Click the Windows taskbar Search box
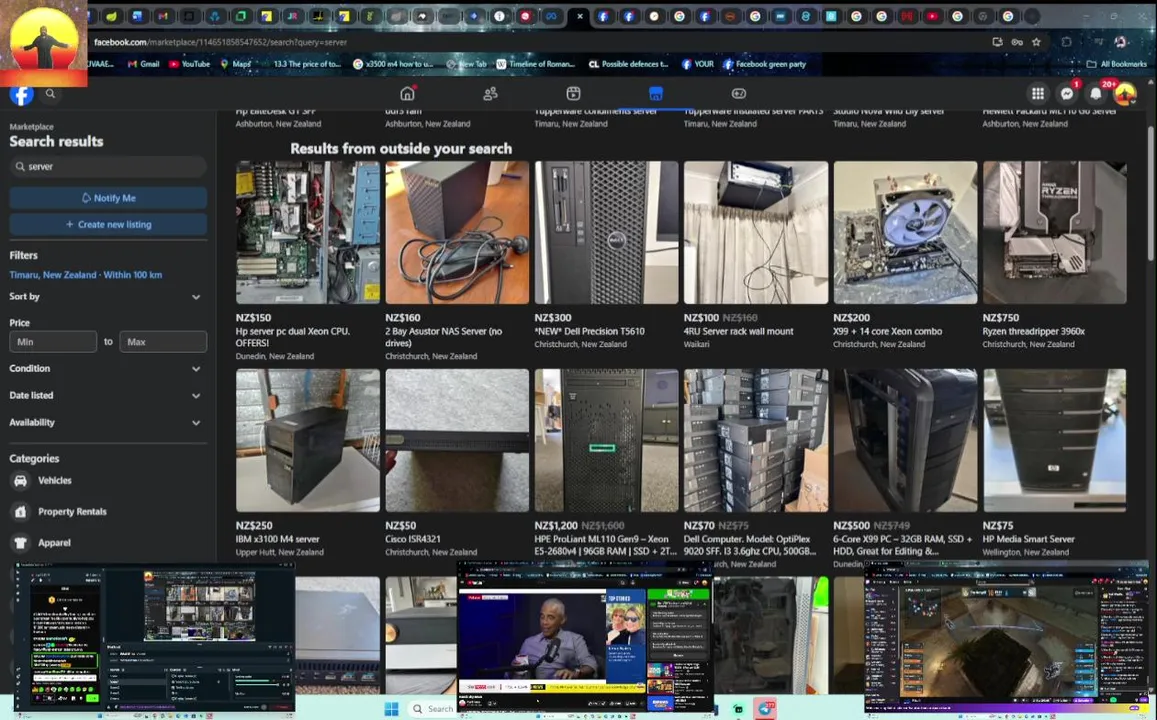This screenshot has height=720, width=1157. point(432,709)
